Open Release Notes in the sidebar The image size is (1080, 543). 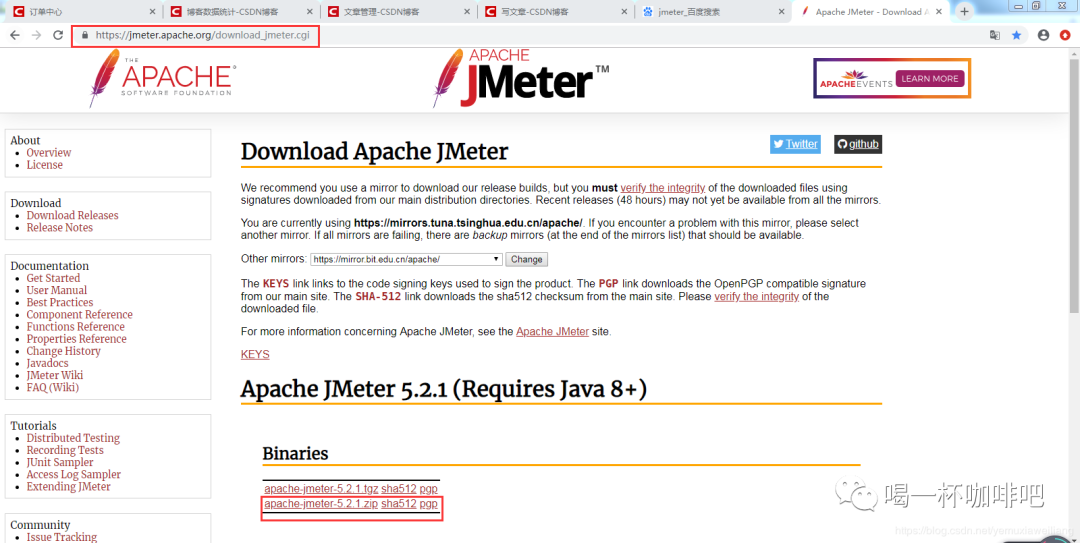(x=60, y=227)
